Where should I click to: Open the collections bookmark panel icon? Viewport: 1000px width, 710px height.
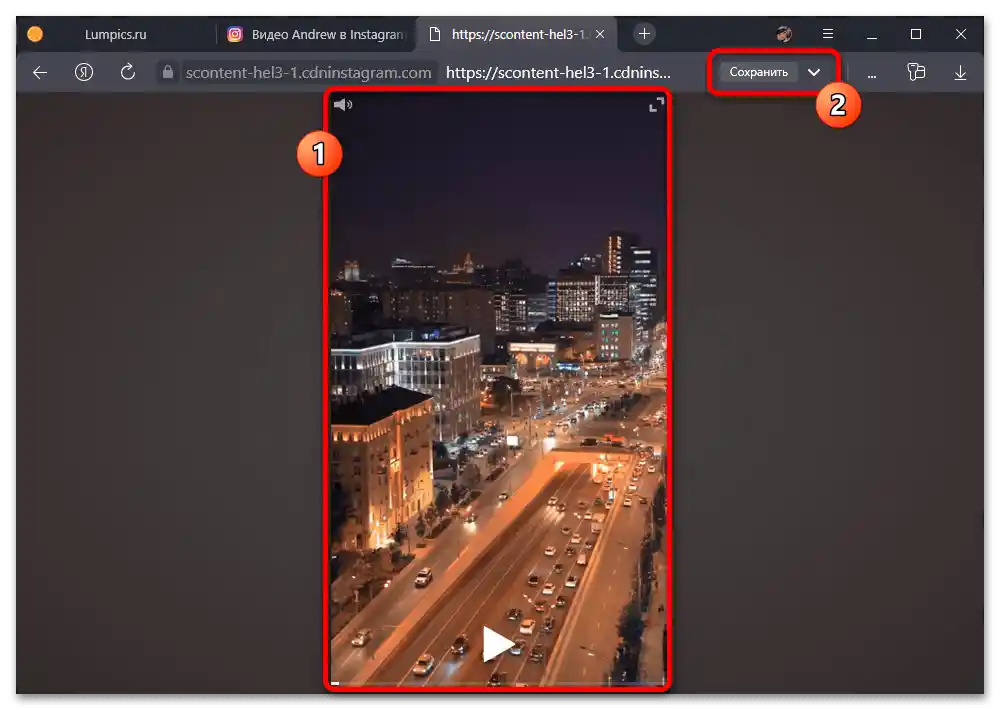point(916,72)
